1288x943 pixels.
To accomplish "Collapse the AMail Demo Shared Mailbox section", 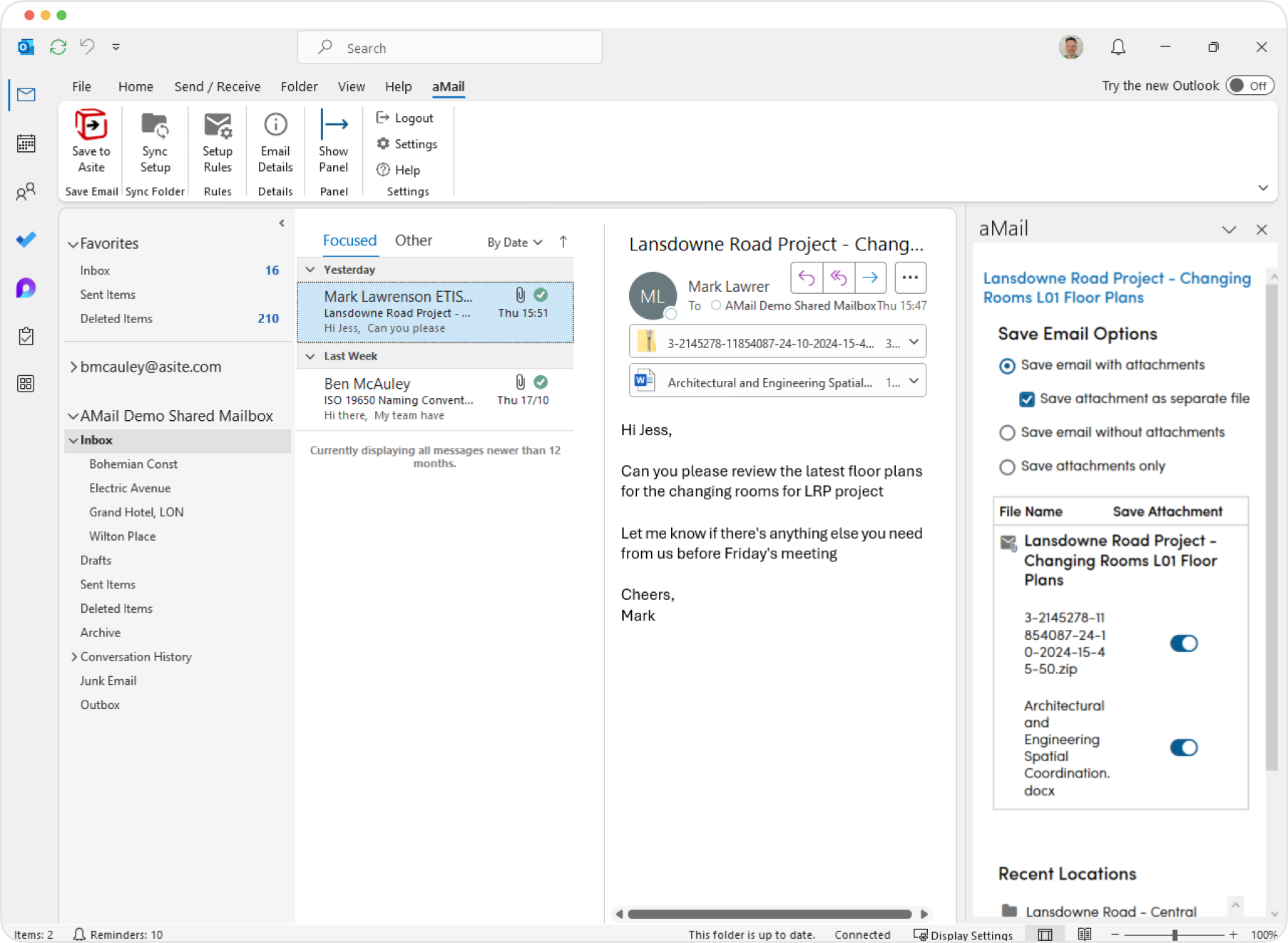I will click(x=74, y=416).
